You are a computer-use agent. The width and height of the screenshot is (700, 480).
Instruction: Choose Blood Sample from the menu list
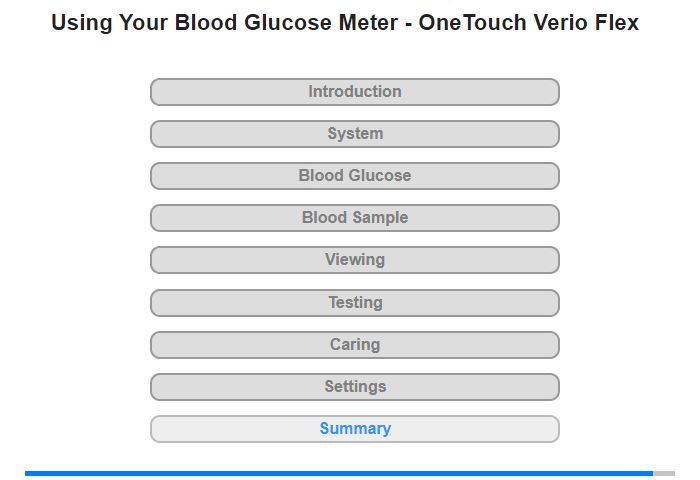[x=354, y=218]
